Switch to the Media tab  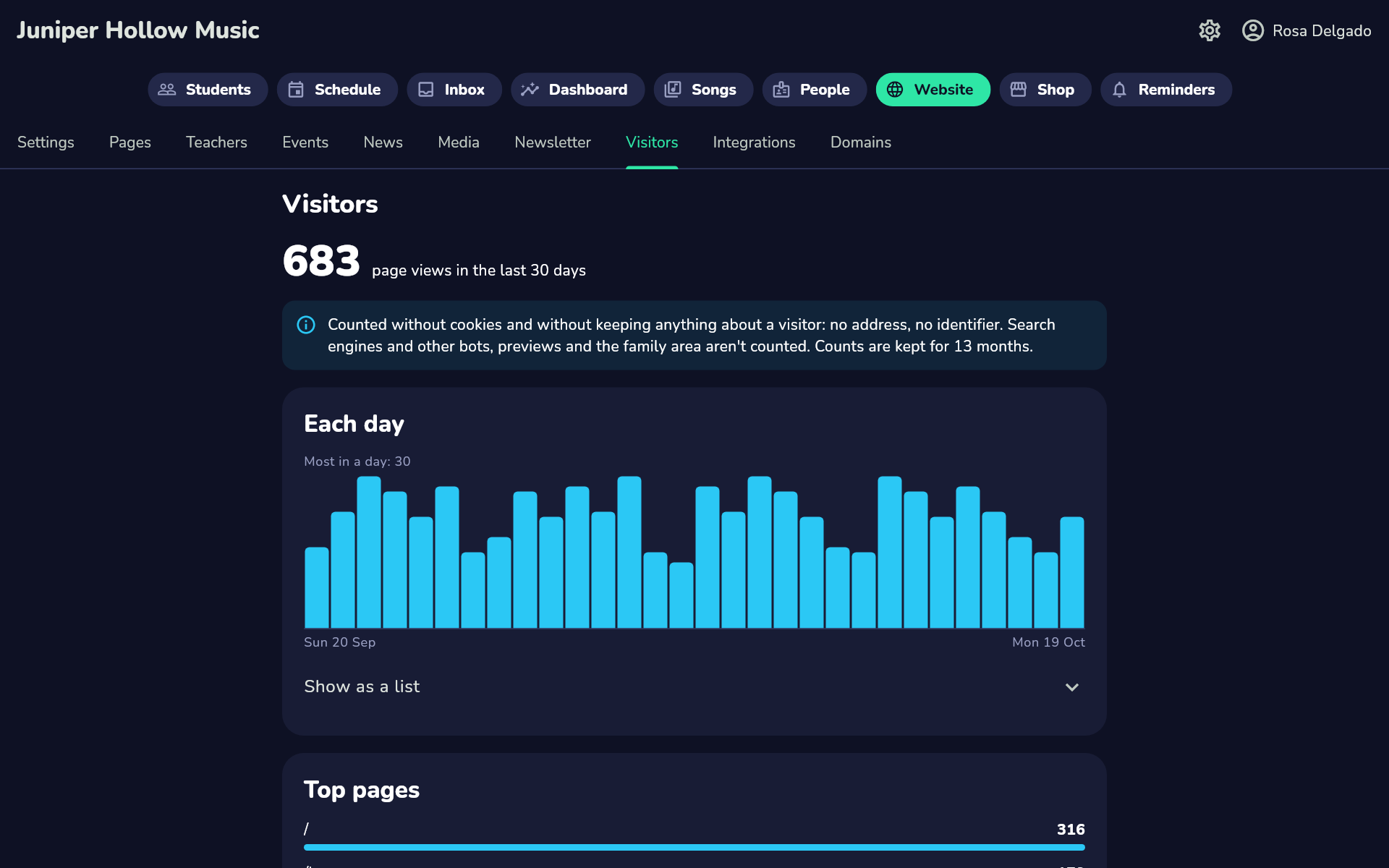pyautogui.click(x=459, y=142)
